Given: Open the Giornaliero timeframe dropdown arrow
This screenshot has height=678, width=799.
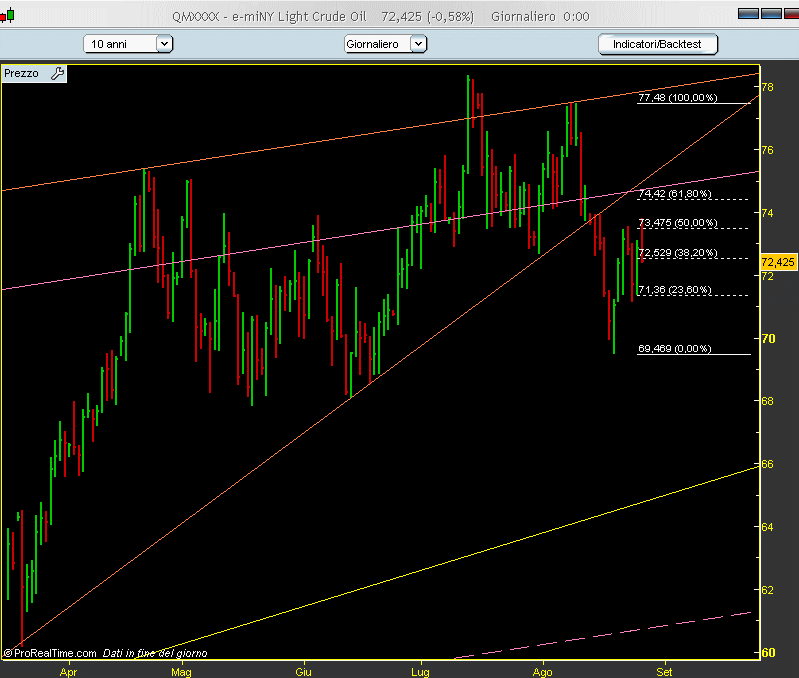Looking at the screenshot, I should pos(418,44).
